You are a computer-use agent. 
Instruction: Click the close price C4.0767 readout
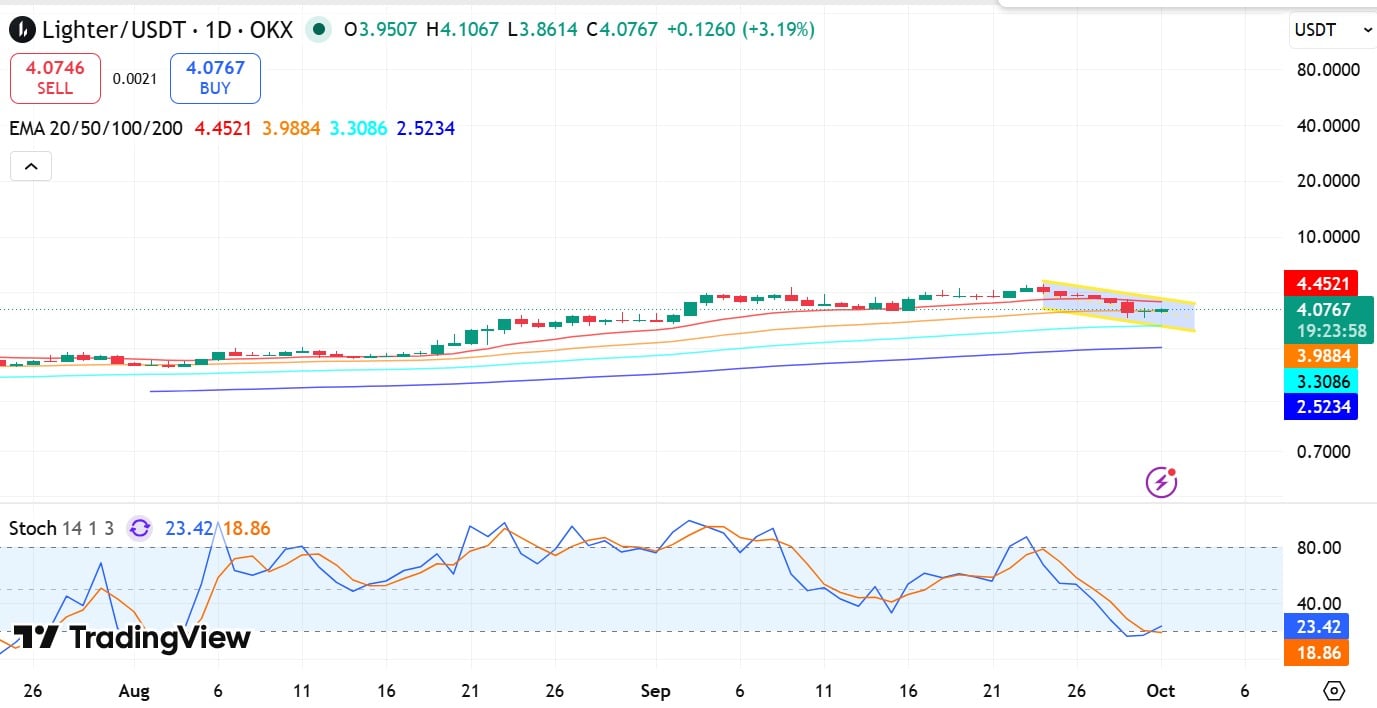point(622,30)
